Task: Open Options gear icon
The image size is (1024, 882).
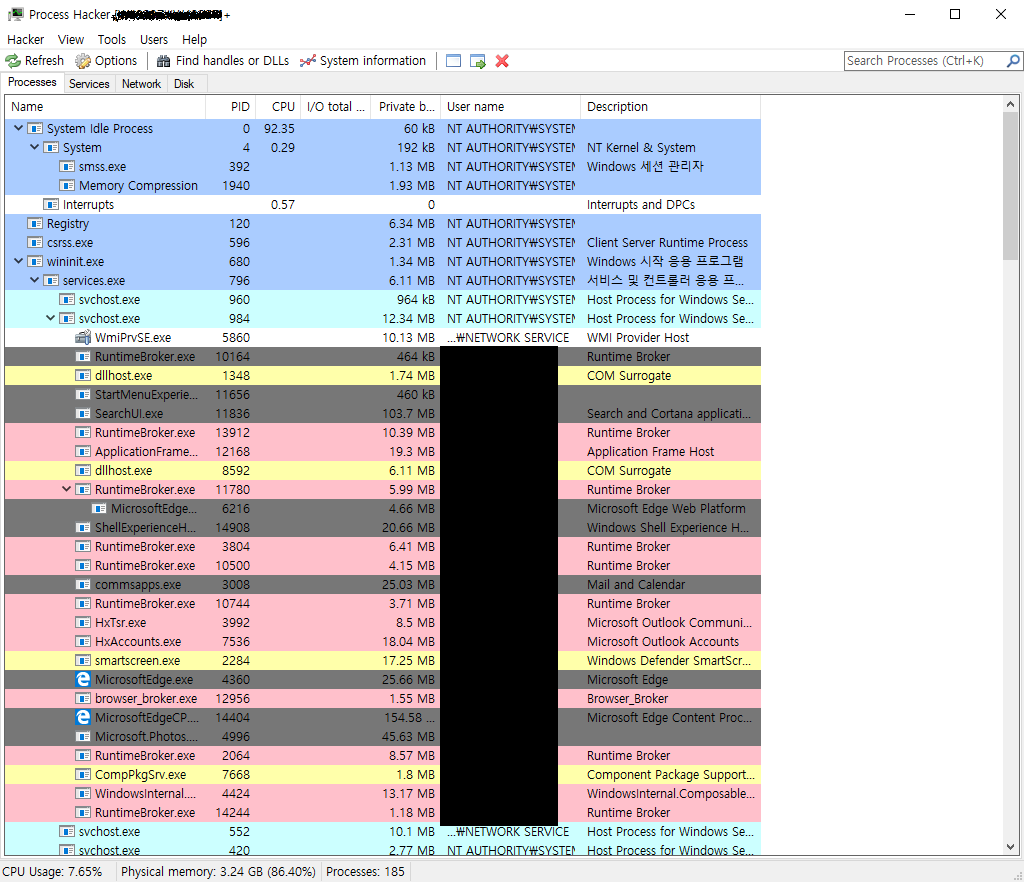Action: 83,61
